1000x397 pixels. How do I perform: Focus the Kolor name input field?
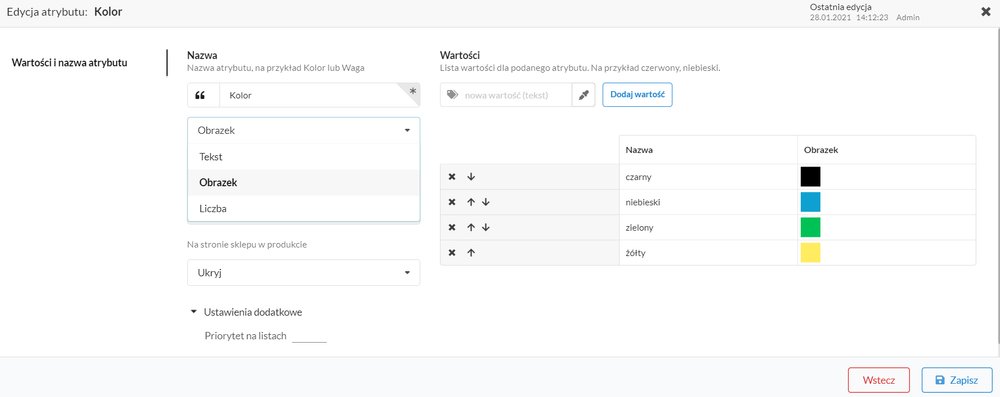[x=319, y=95]
